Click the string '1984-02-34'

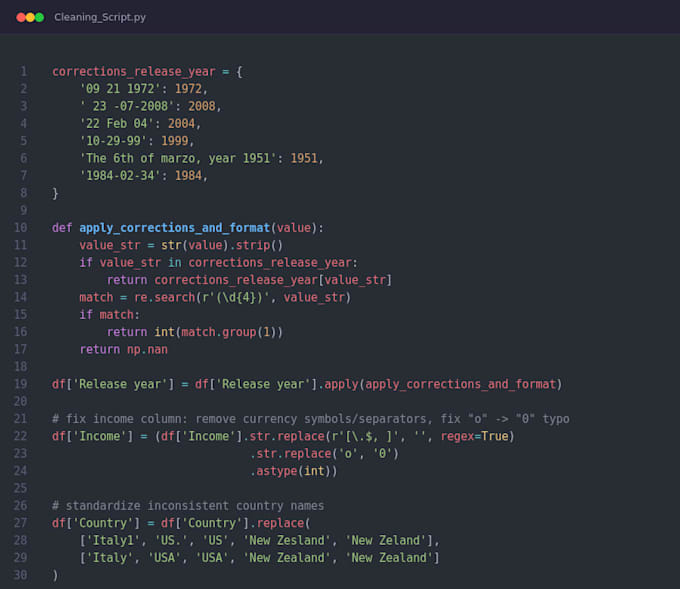120,176
